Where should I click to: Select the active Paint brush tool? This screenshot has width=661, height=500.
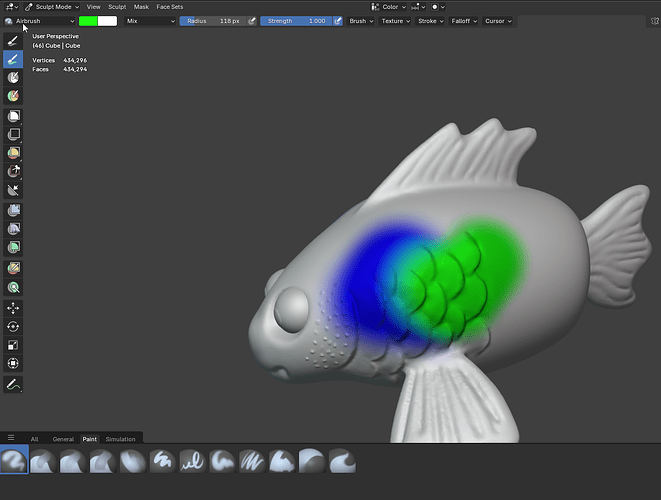[13, 59]
